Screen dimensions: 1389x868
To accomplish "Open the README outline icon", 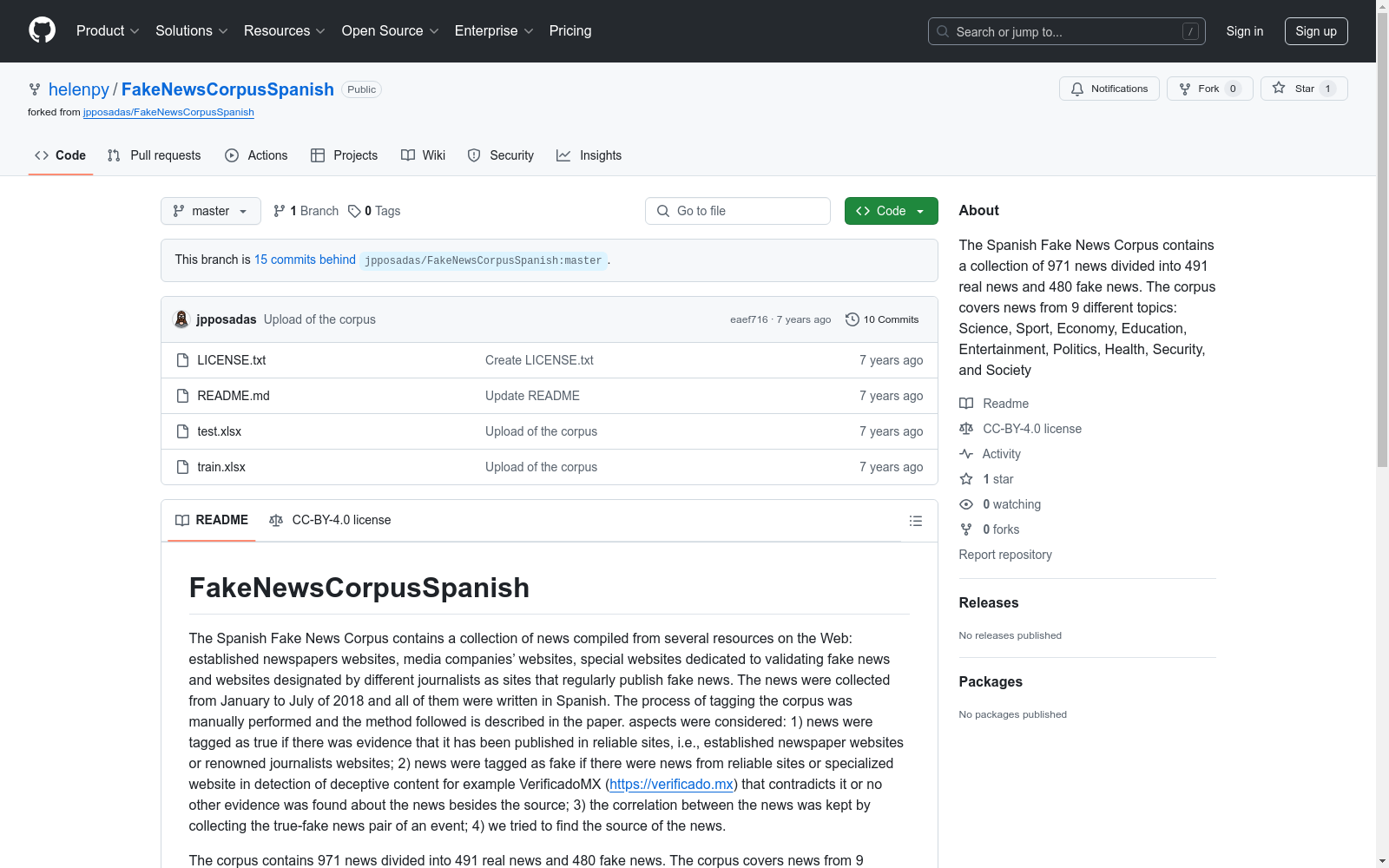I will coord(915,521).
